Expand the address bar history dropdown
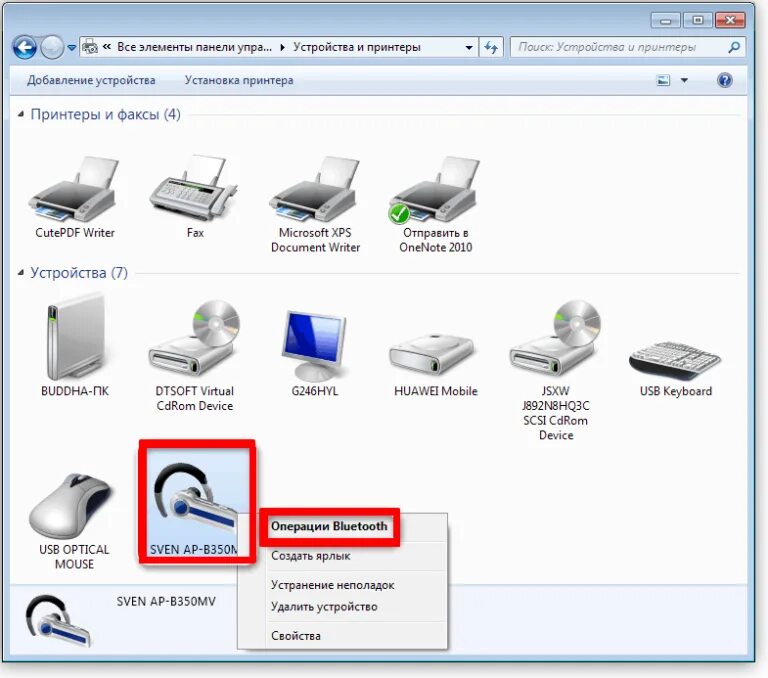Image resolution: width=768 pixels, height=678 pixels. (x=469, y=47)
